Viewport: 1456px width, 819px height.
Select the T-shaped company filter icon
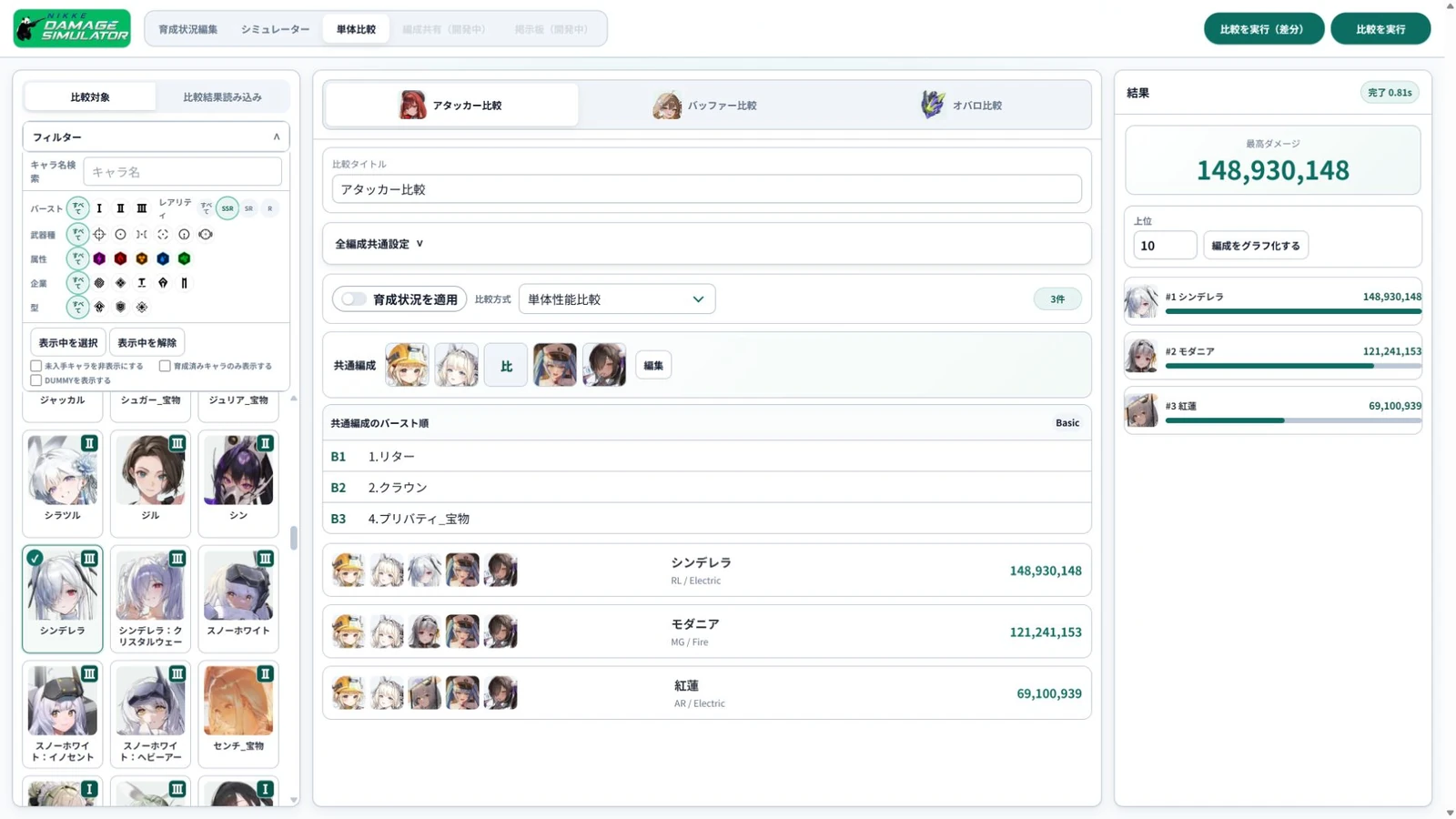pos(142,283)
